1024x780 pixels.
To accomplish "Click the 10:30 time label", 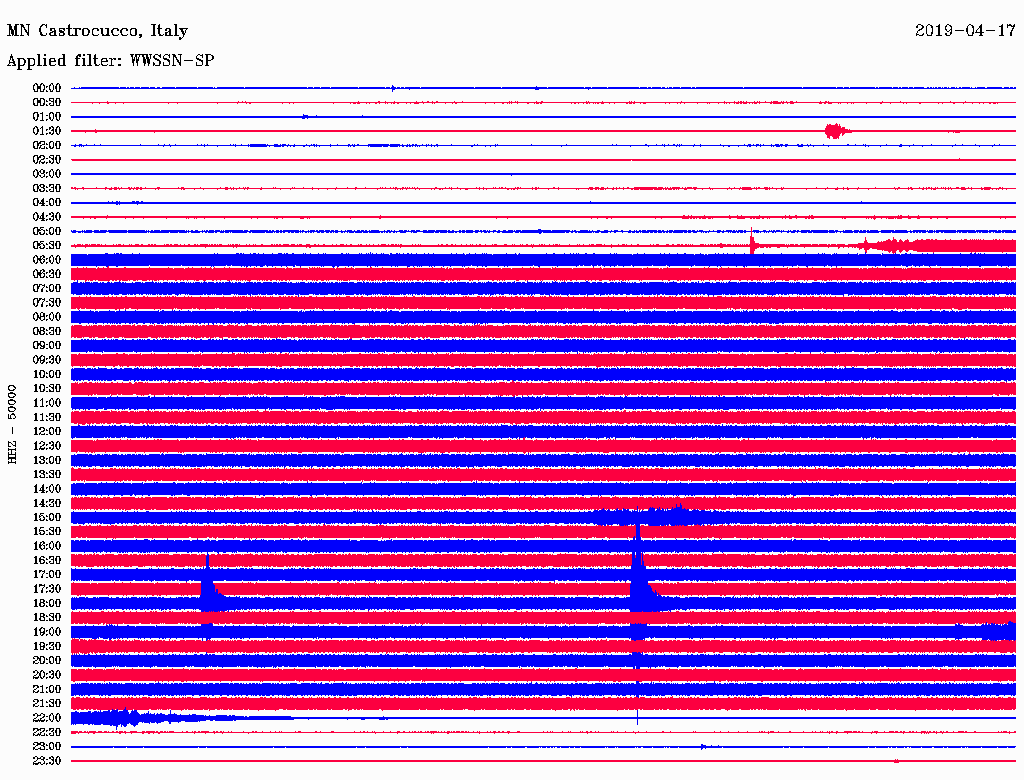I will point(47,388).
